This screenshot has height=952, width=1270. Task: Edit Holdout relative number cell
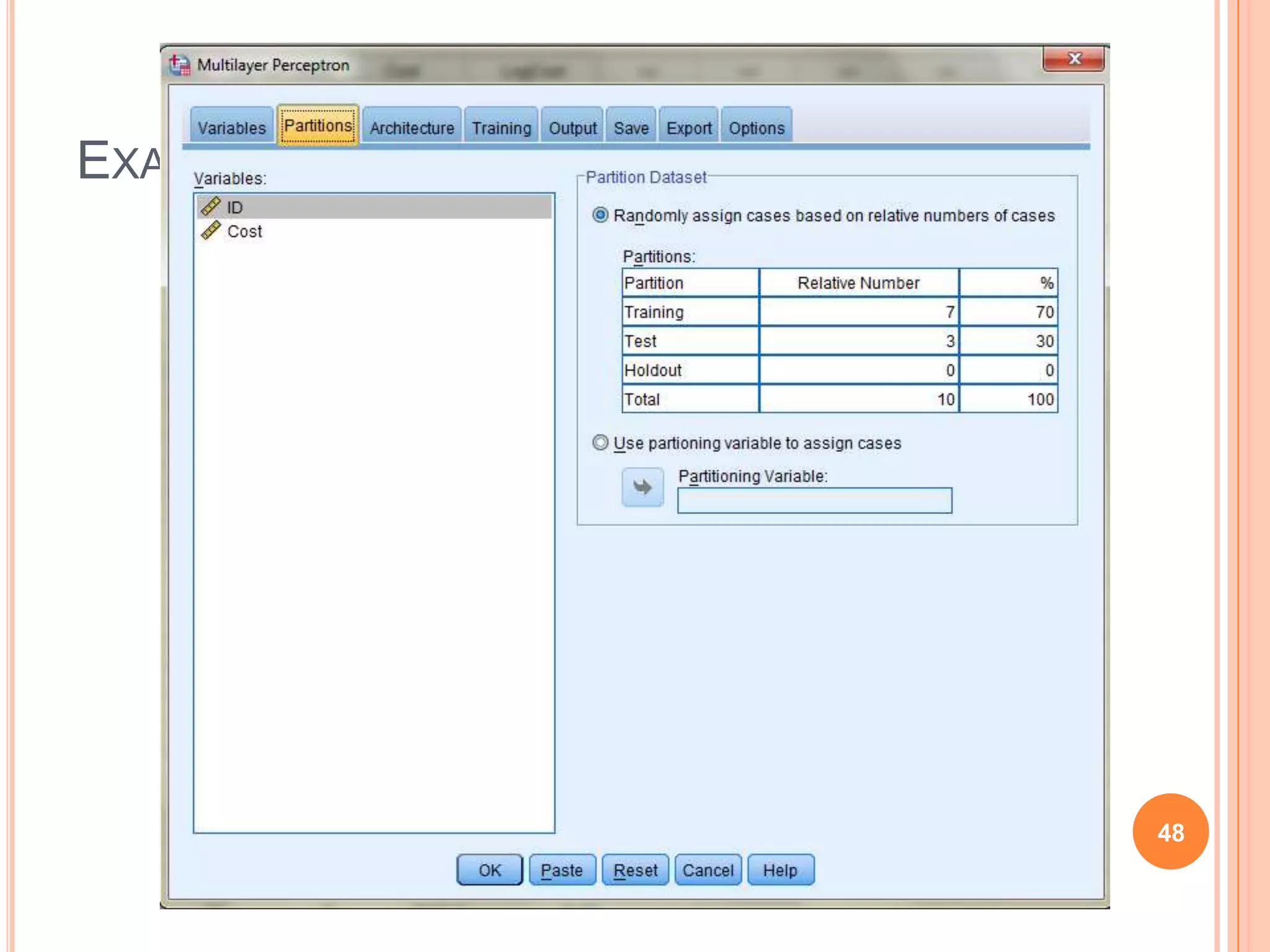(x=858, y=370)
